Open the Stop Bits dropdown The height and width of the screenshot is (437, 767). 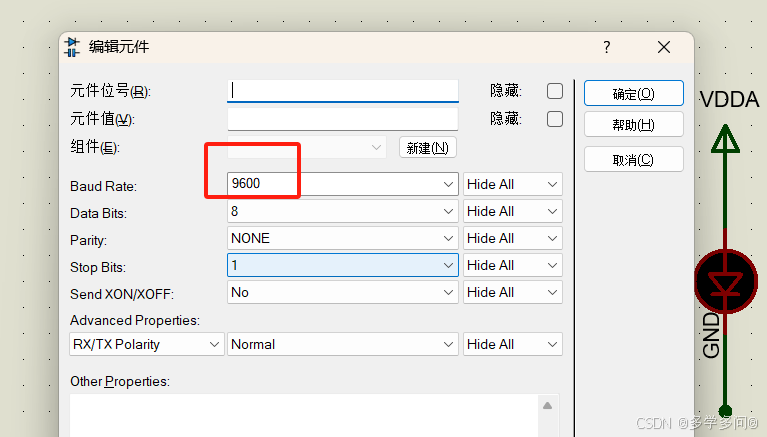point(343,265)
